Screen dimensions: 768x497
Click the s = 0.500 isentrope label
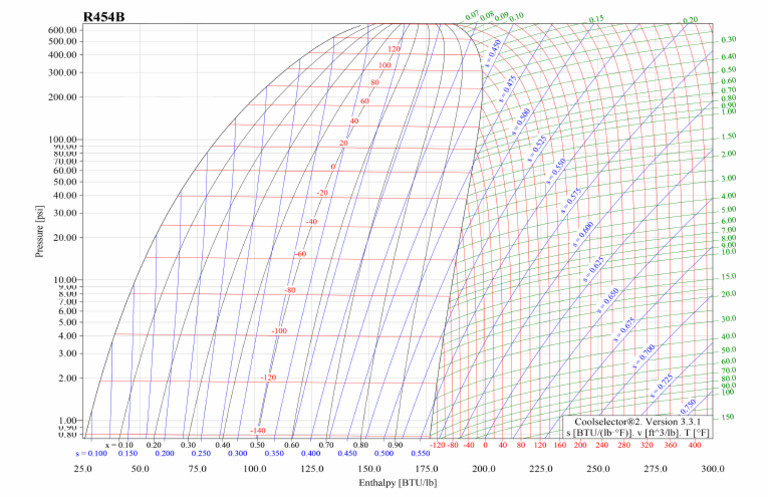[x=521, y=121]
